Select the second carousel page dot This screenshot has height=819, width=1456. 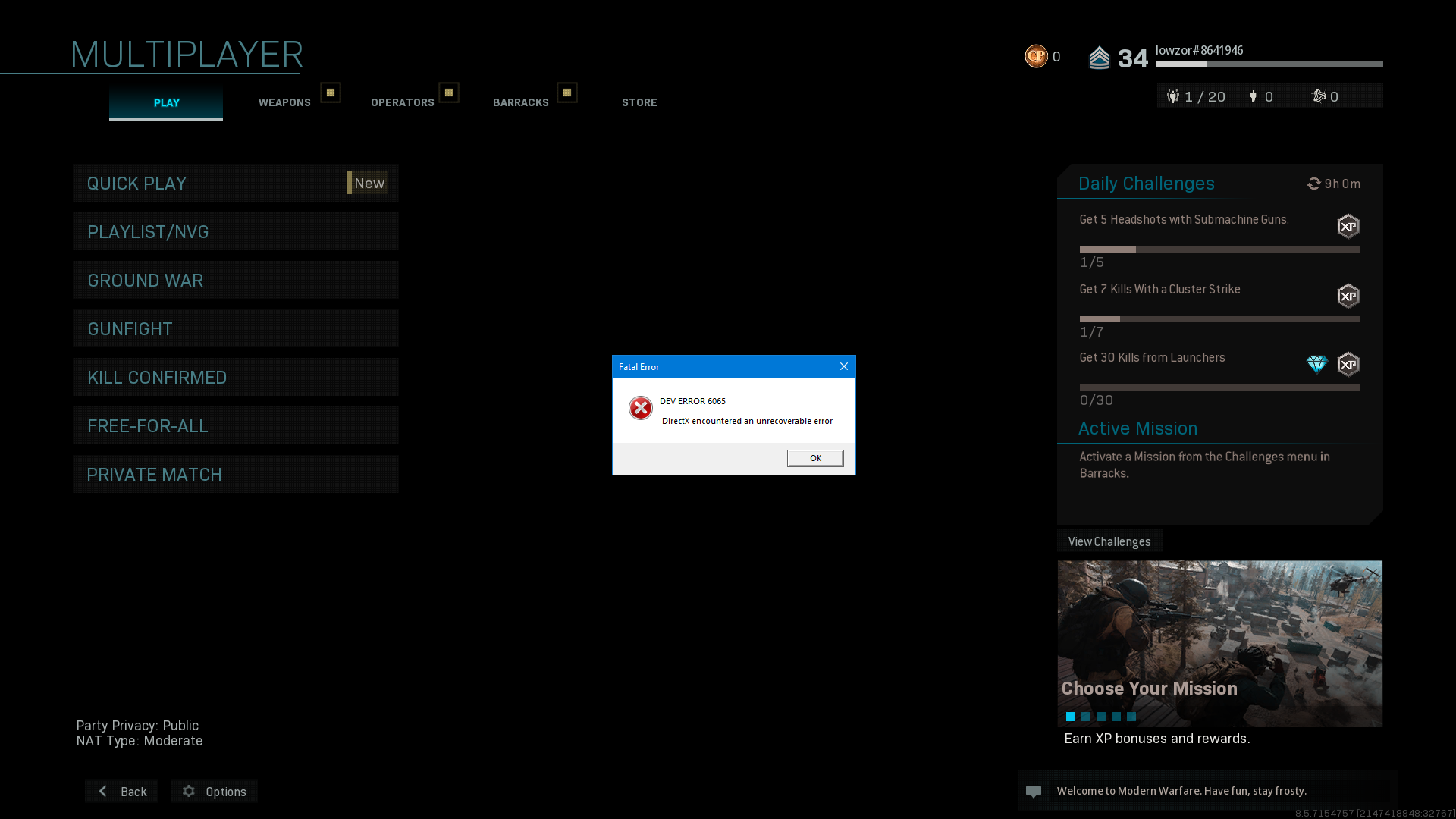[1086, 717]
